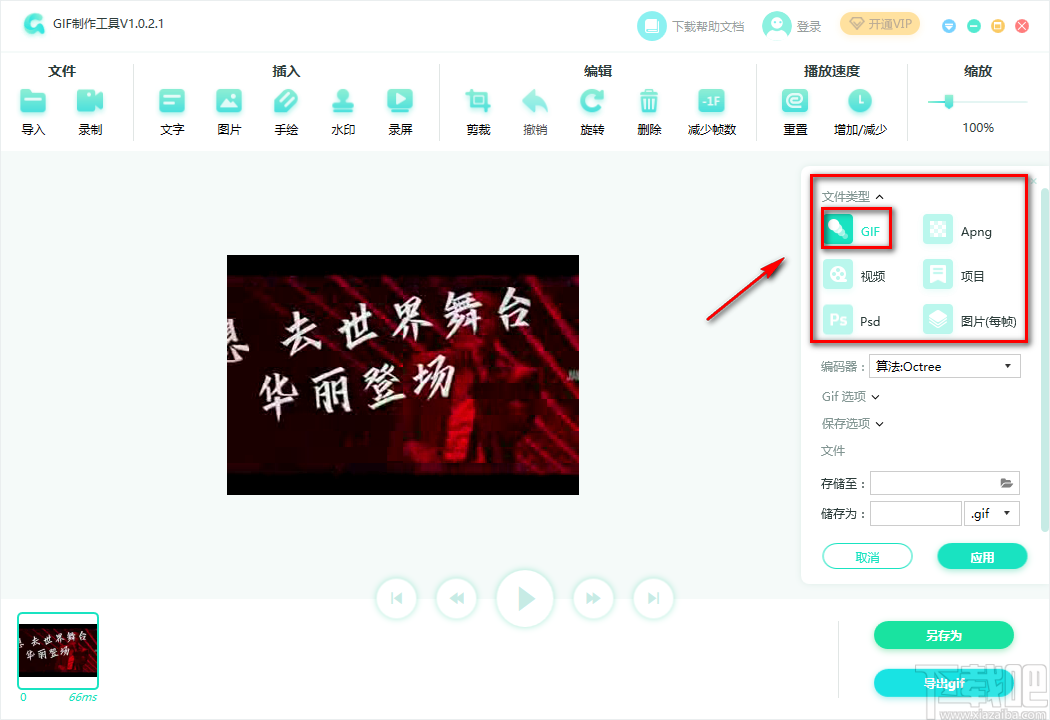The image size is (1050, 720).
Task: Open the 算法:Octree encoder dropdown
Action: click(x=944, y=366)
